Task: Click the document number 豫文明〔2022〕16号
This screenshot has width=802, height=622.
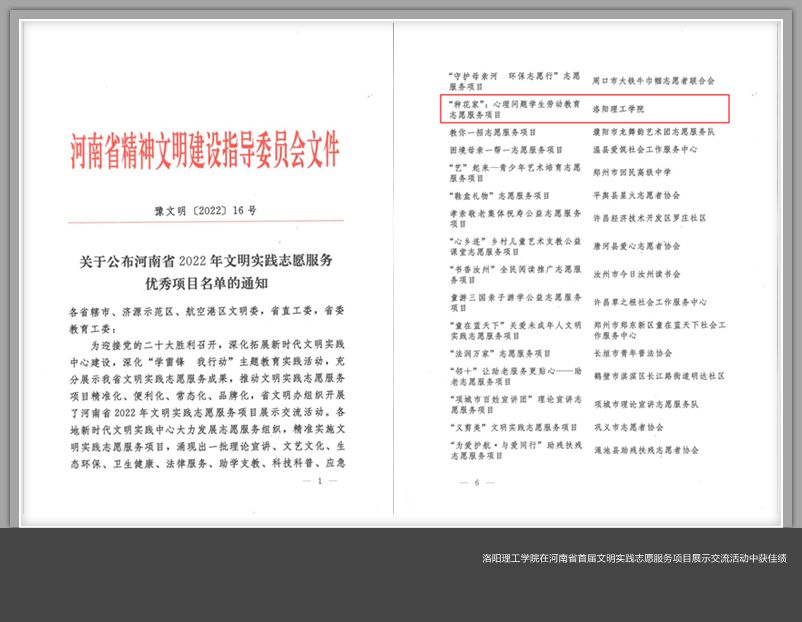Action: tap(205, 211)
